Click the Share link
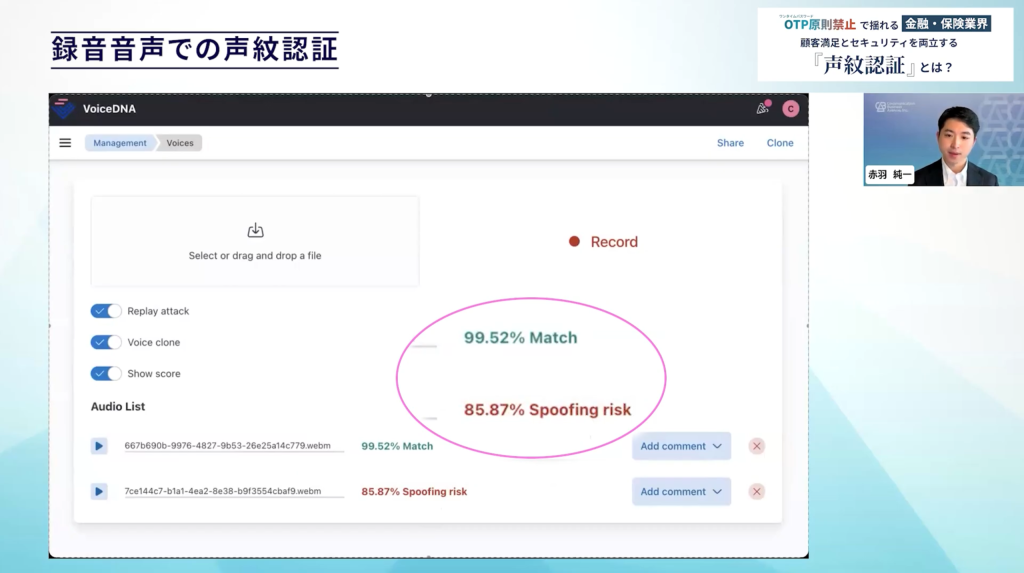This screenshot has height=573, width=1024. (x=730, y=143)
